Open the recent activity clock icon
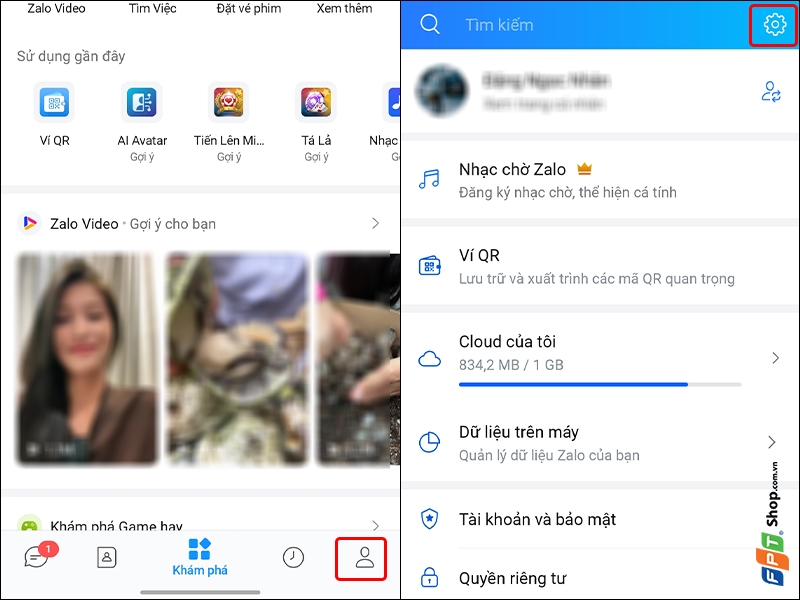This screenshot has height=600, width=800. click(292, 558)
